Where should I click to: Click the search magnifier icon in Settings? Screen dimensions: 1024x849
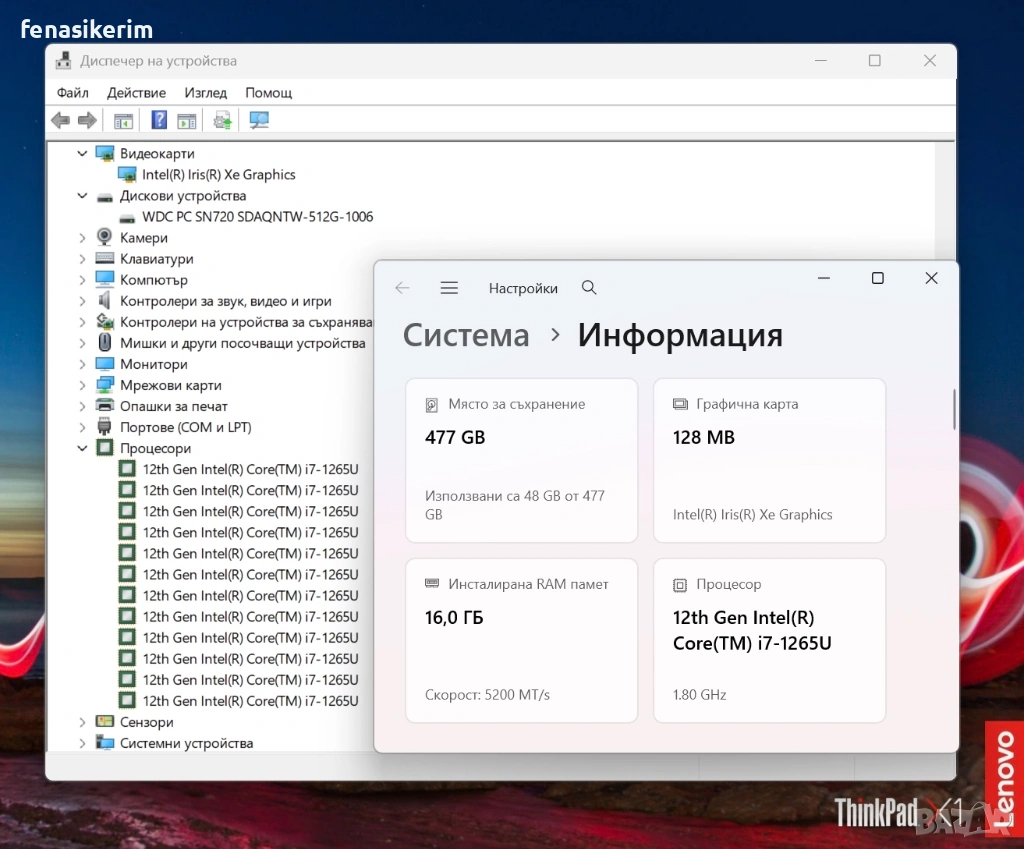589,288
